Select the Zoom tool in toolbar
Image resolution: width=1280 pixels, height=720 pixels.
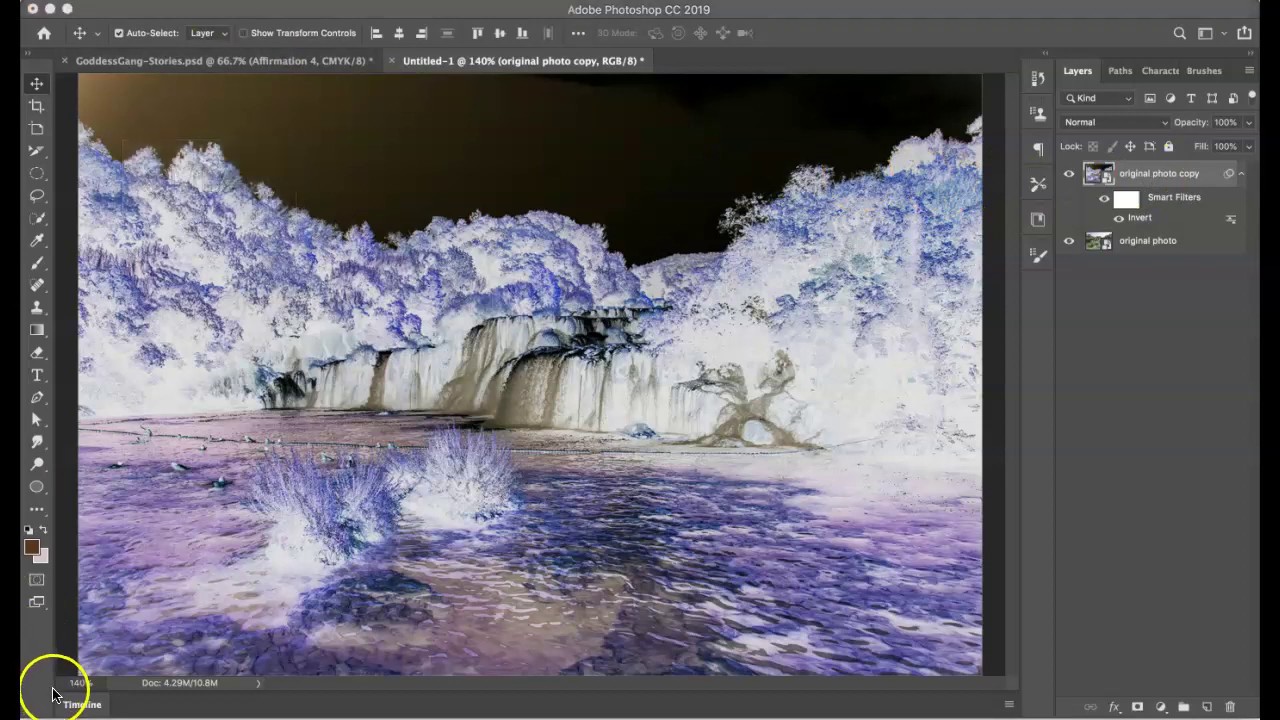tap(37, 465)
